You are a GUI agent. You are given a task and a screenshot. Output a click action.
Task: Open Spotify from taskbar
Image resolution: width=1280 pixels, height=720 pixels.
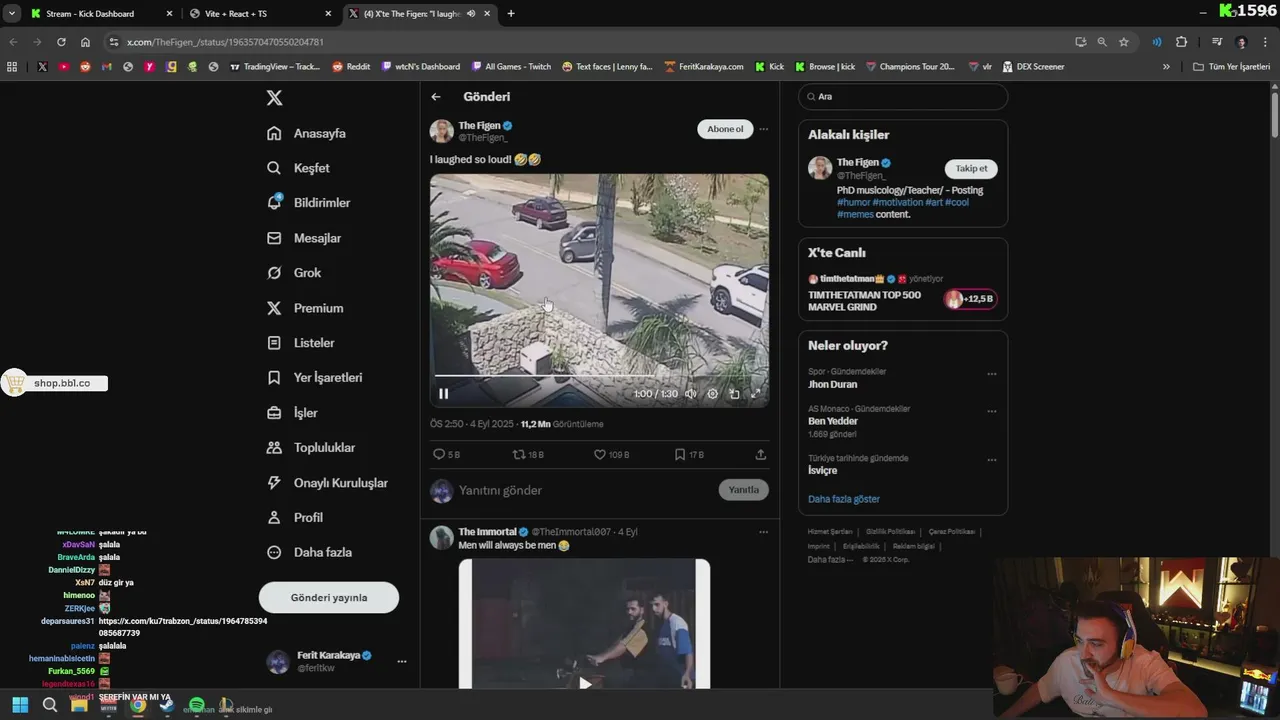pos(197,705)
